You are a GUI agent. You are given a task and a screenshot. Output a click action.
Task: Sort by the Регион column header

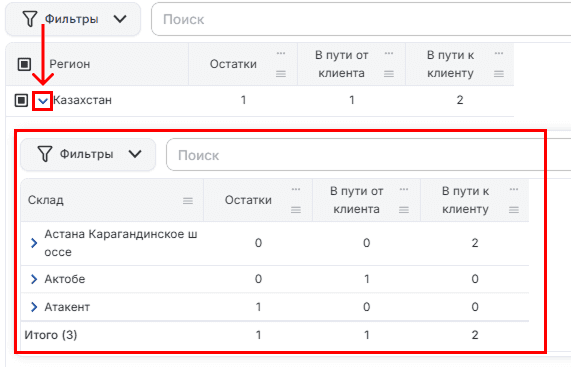click(x=70, y=64)
